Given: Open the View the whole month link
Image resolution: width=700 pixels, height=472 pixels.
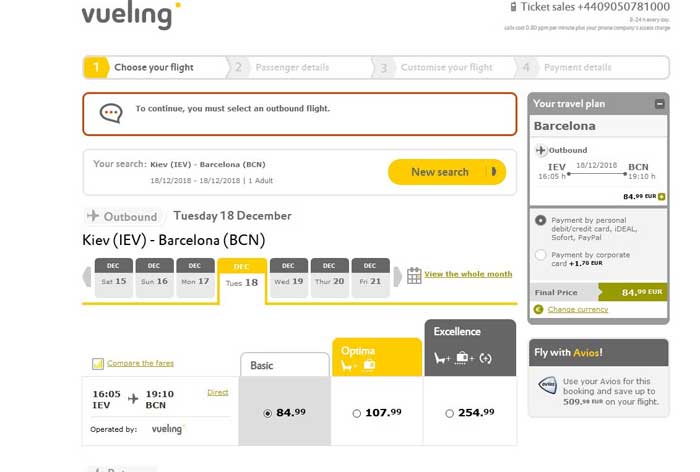Looking at the screenshot, I should pos(468,274).
